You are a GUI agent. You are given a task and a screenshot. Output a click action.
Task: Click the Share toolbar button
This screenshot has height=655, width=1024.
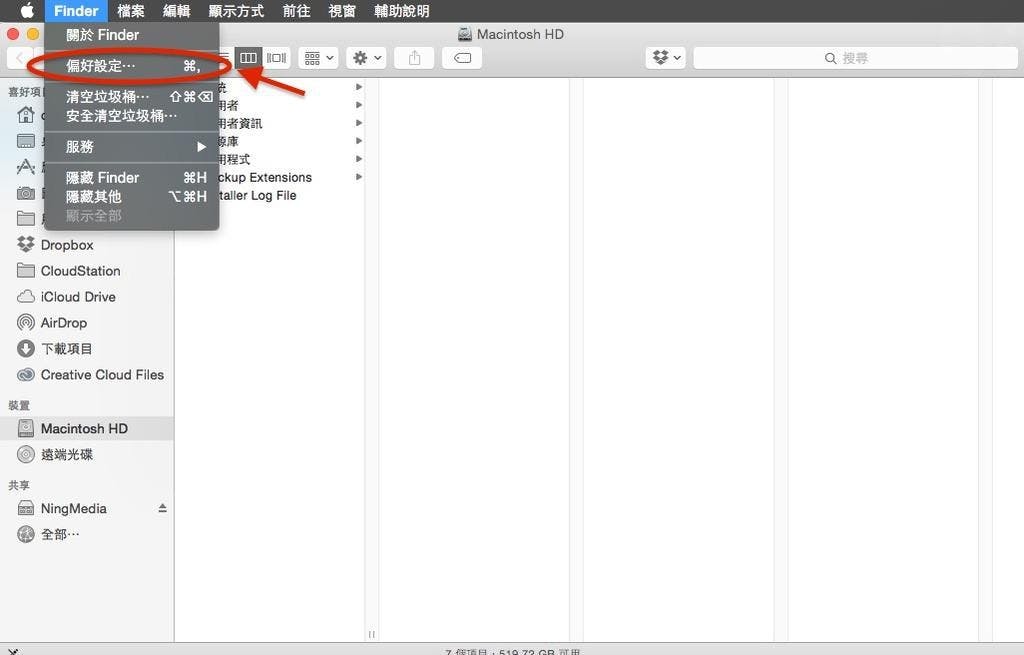click(x=414, y=58)
